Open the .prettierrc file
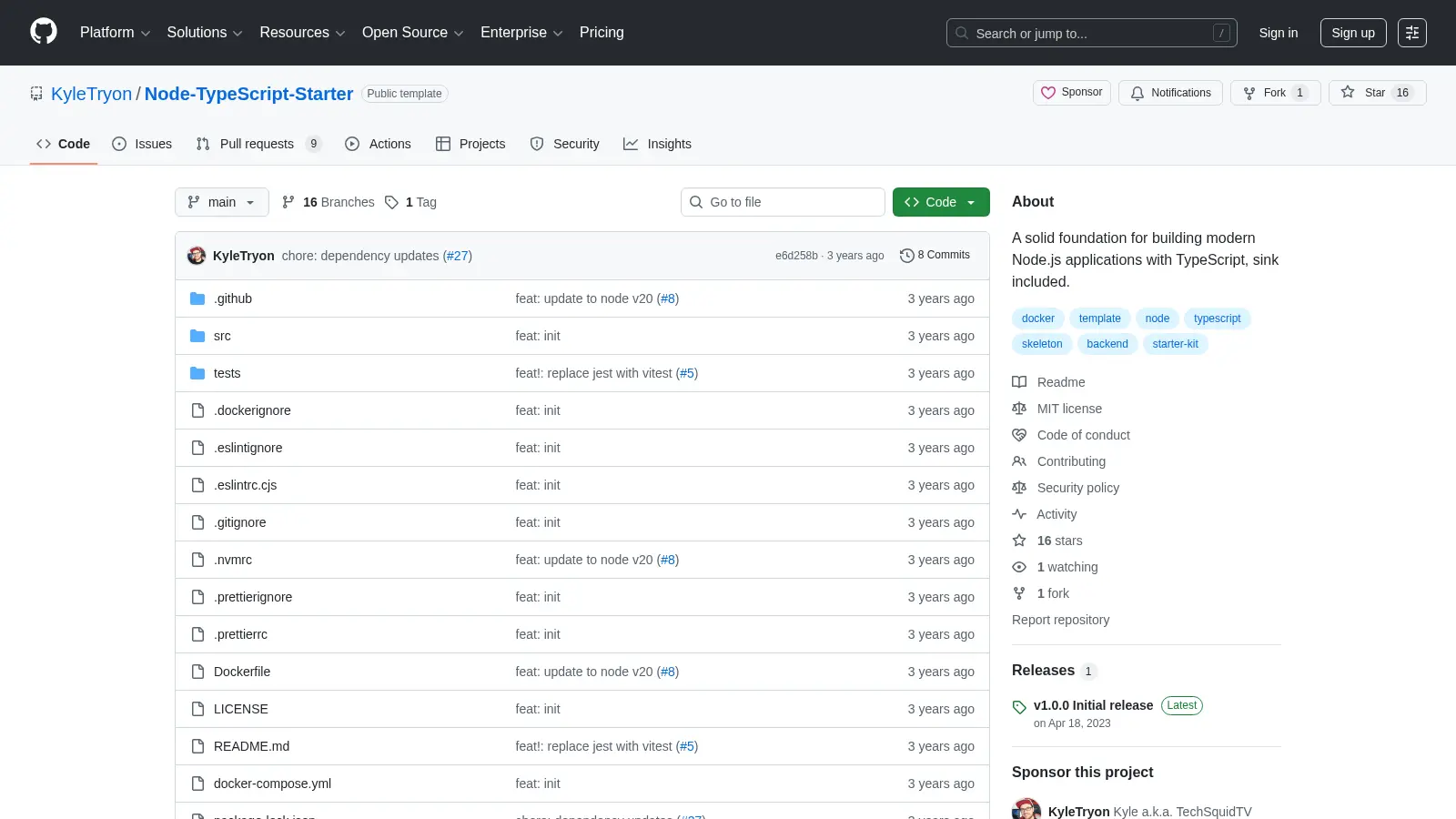 coord(240,634)
